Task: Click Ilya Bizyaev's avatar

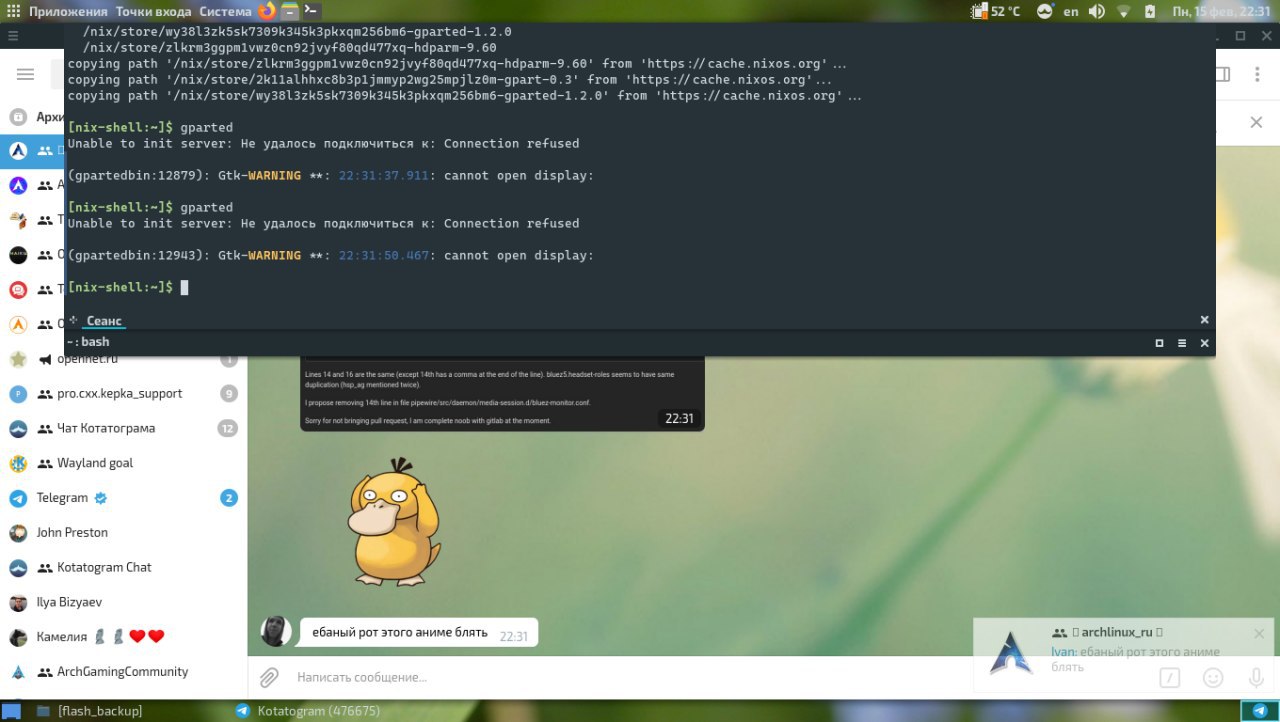Action: [18, 603]
